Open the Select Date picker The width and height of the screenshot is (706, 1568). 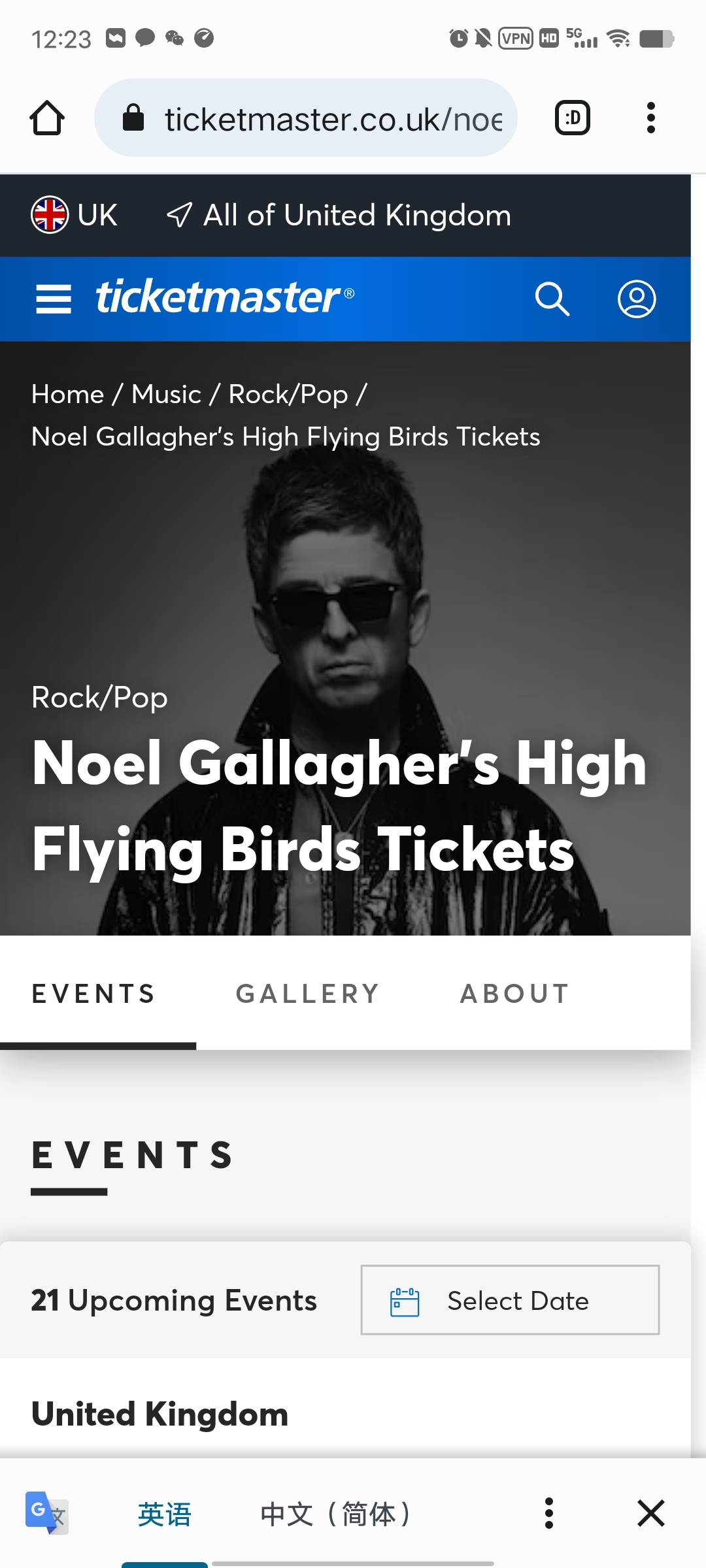[x=510, y=1300]
